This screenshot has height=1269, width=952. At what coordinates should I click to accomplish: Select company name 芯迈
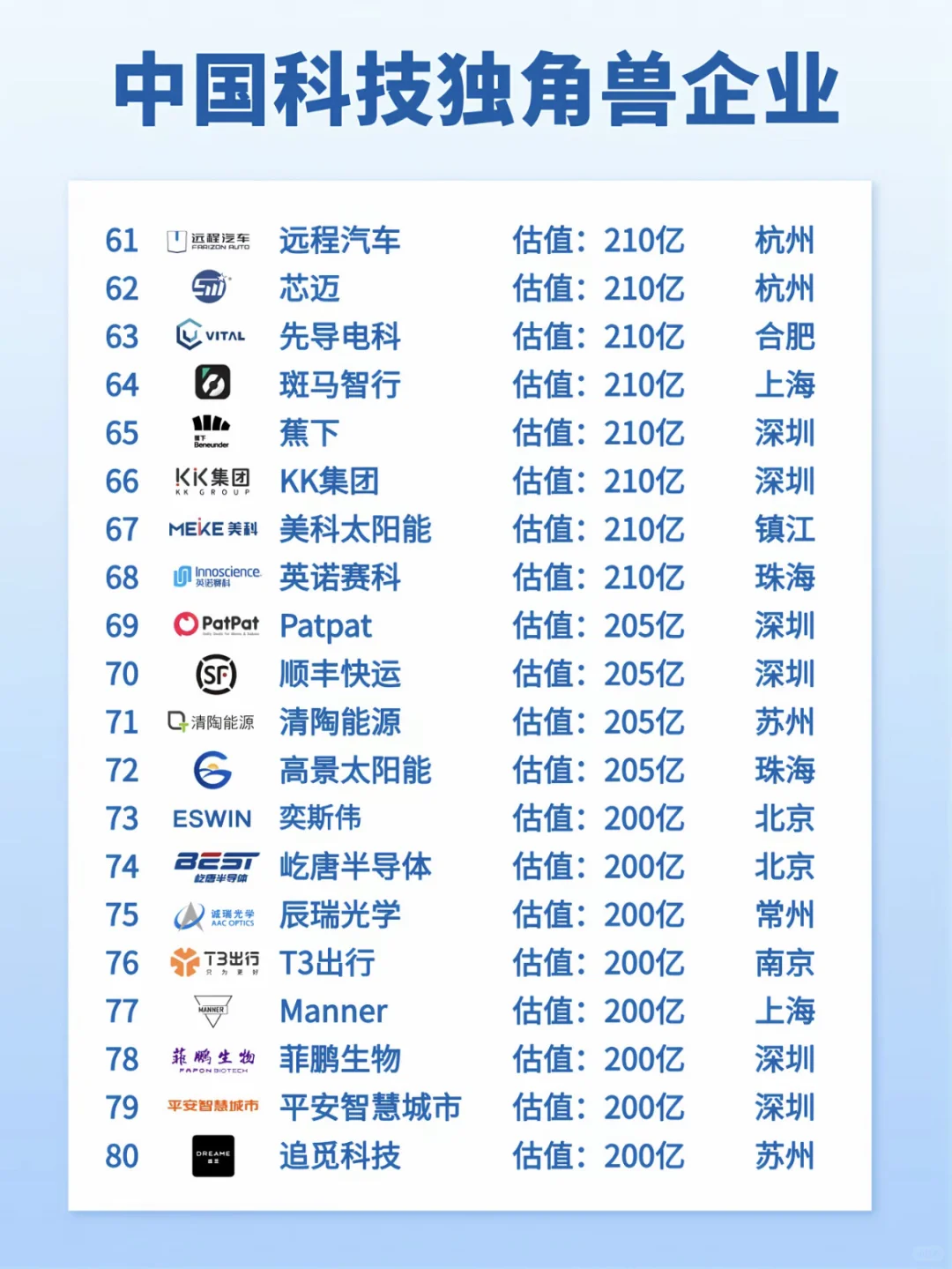click(x=309, y=288)
